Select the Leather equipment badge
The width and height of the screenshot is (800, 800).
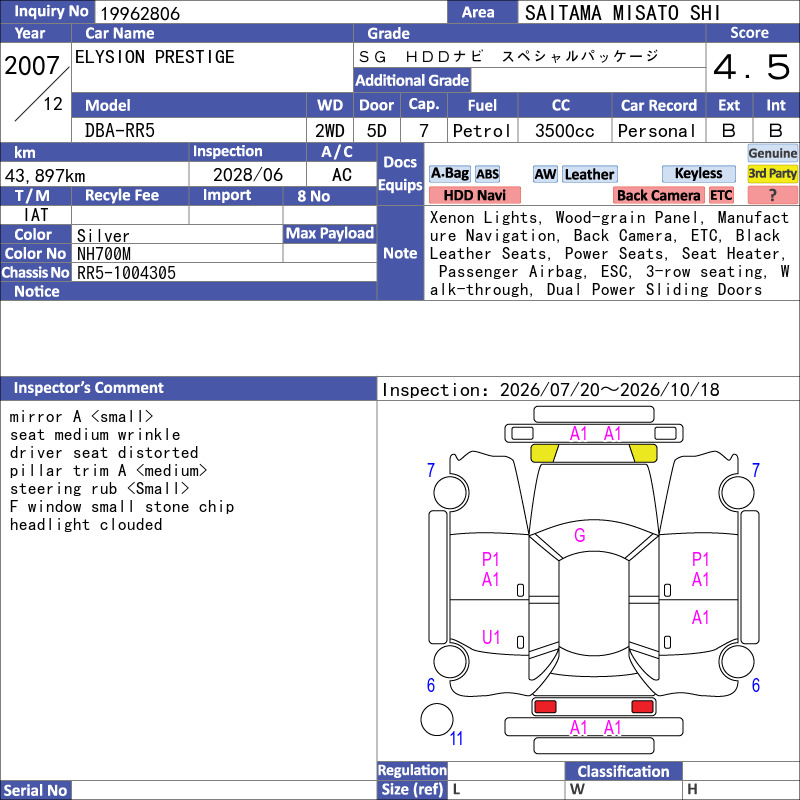click(x=589, y=174)
